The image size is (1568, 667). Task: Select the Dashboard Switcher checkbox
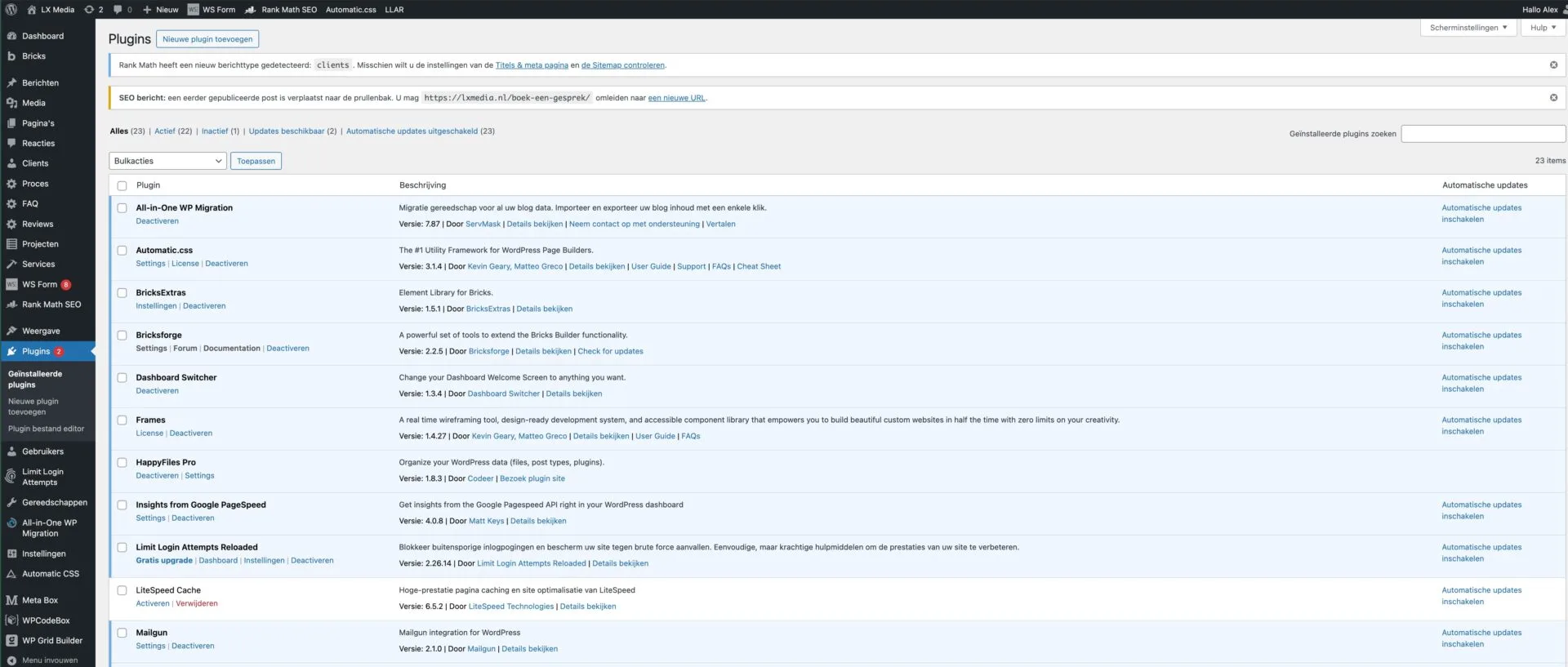(122, 378)
